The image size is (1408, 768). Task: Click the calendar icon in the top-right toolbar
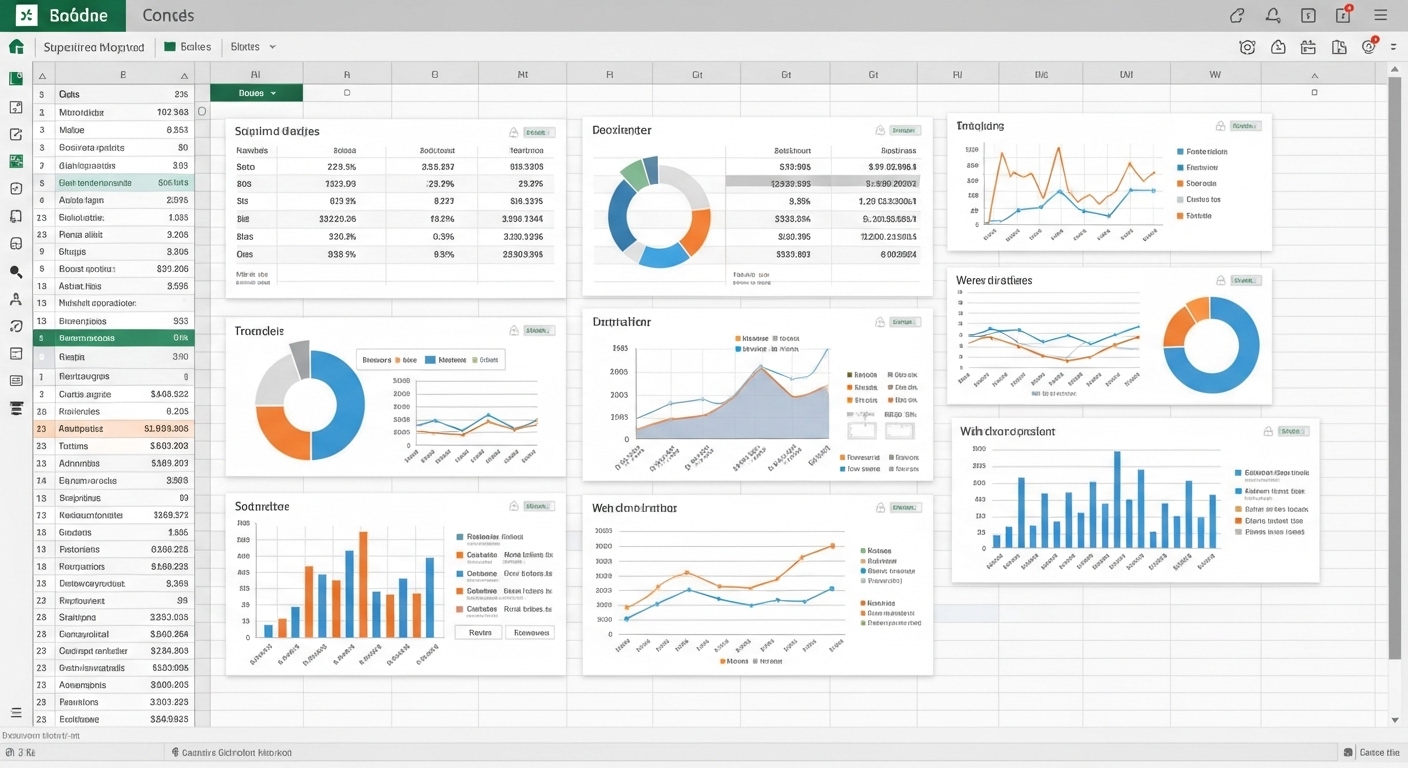1308,47
